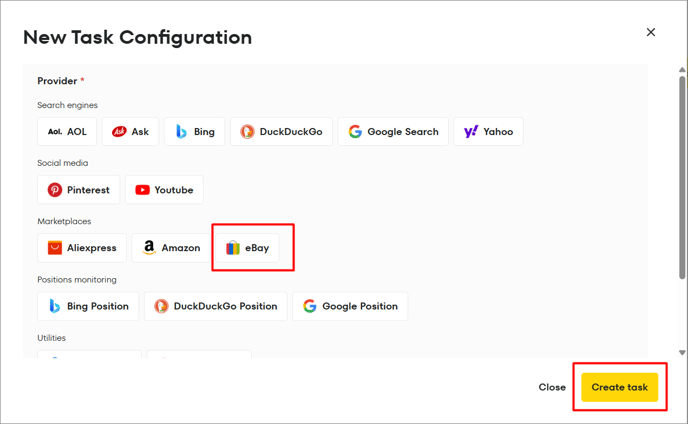This screenshot has width=688, height=424.
Task: Pick the Bing Position provider
Action: 88,306
